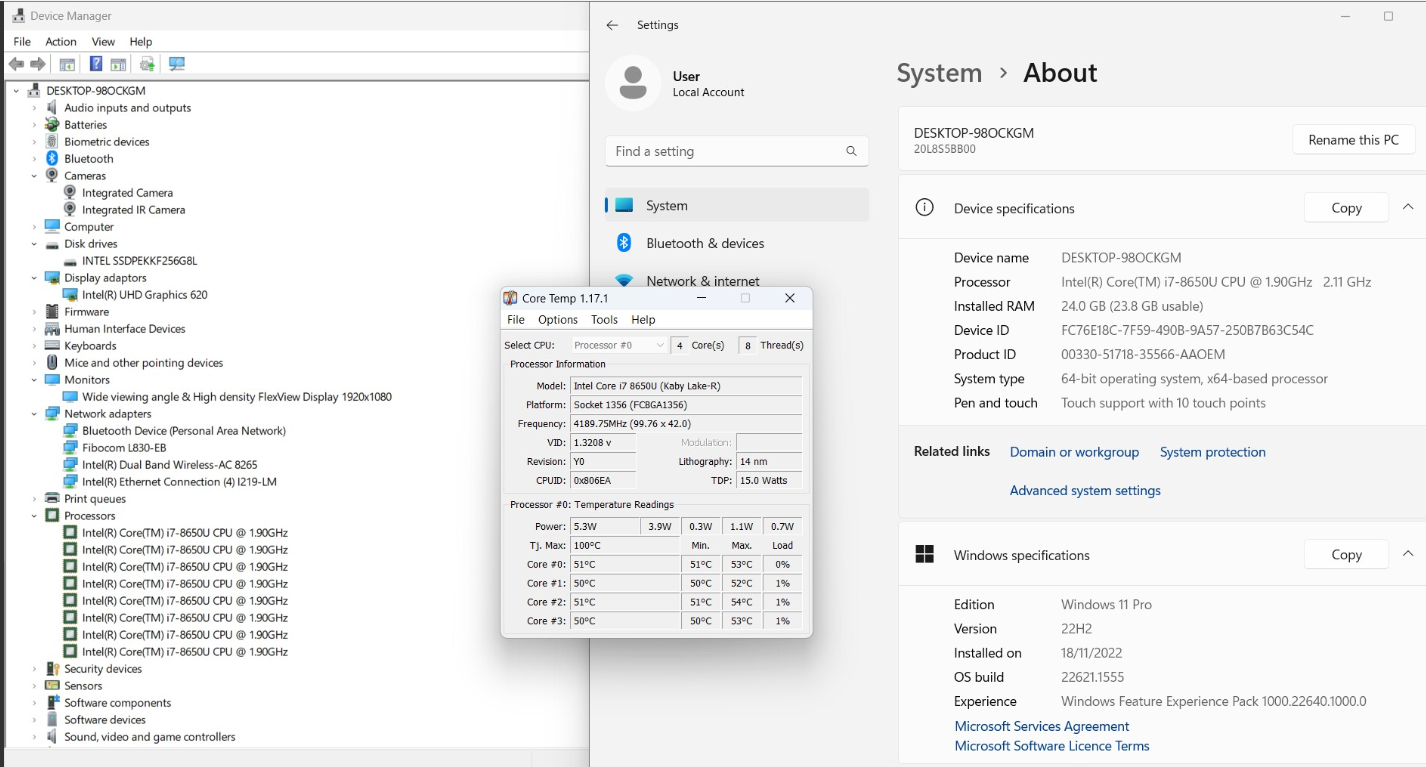Screen dimensions: 1426x767
Task: Collapse the DESKTOP-98OCKGM root node
Action: (16, 90)
